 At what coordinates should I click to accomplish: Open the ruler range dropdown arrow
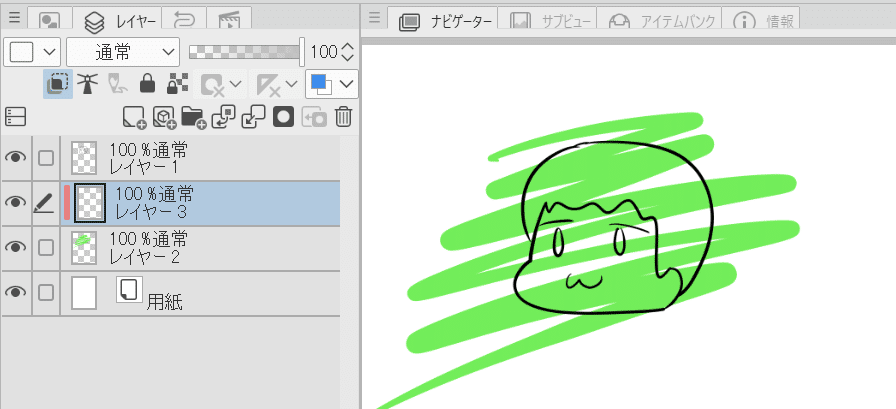point(291,85)
